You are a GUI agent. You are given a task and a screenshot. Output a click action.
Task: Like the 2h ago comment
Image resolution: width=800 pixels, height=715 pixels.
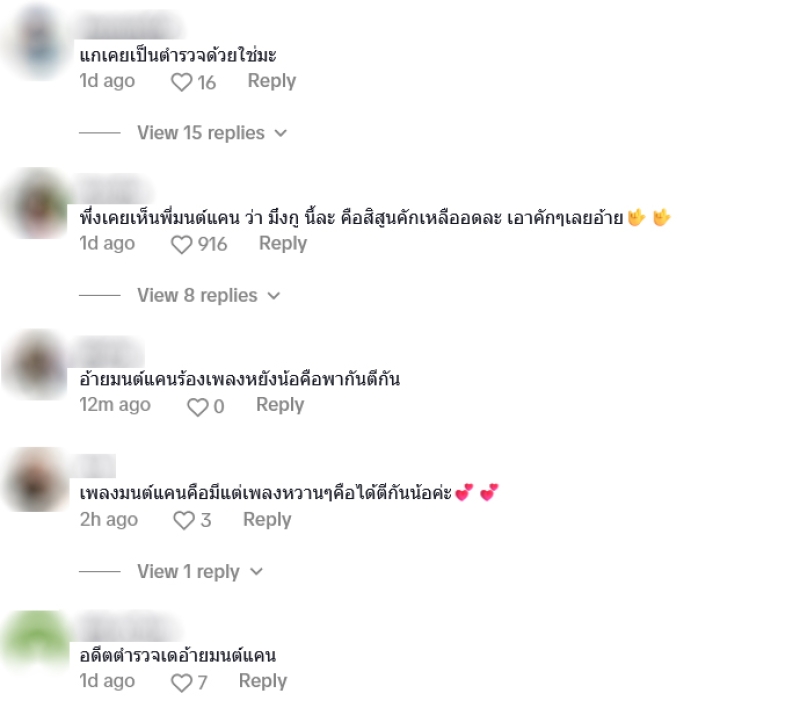(x=184, y=521)
